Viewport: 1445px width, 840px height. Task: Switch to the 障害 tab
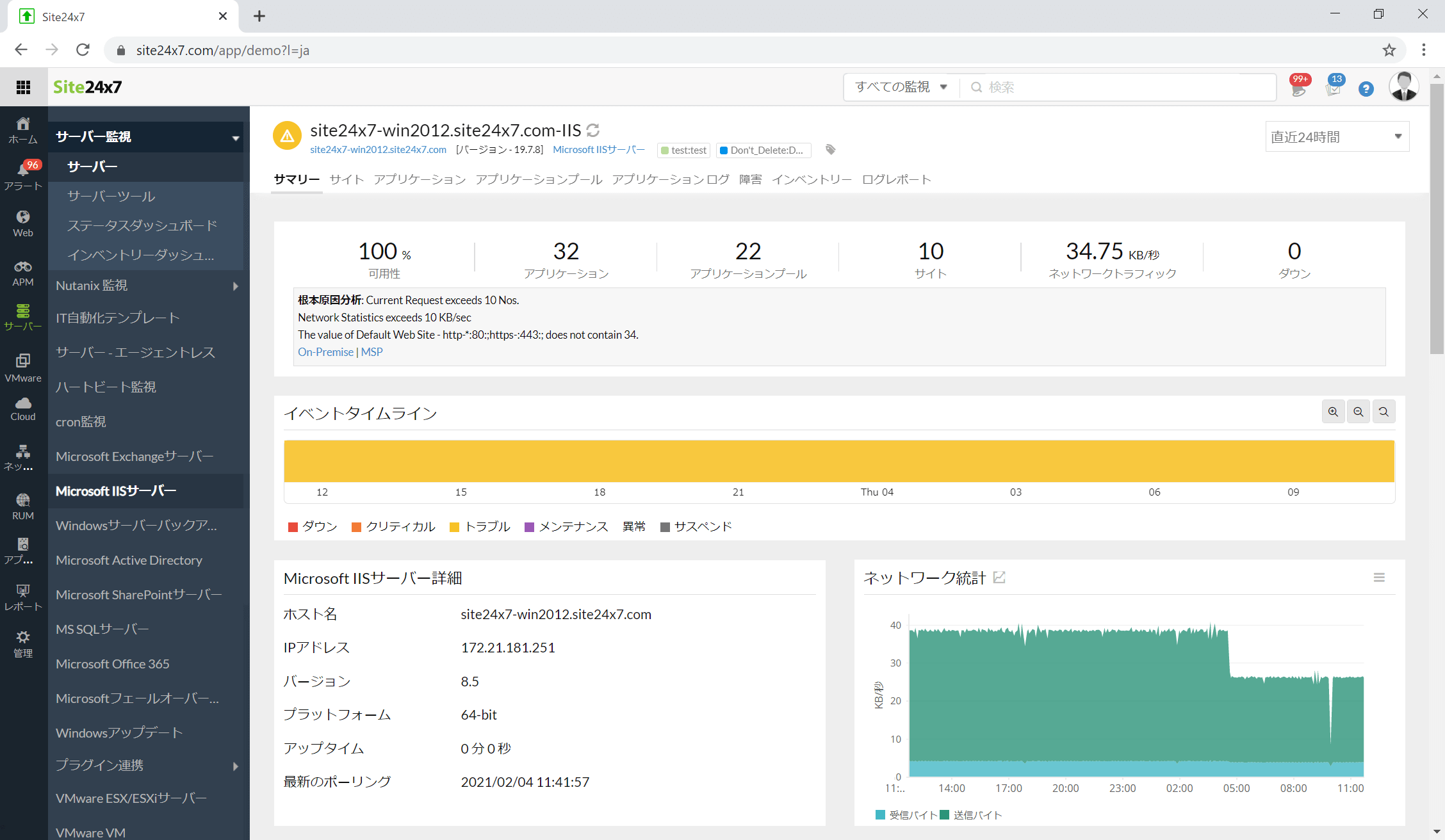coord(751,179)
